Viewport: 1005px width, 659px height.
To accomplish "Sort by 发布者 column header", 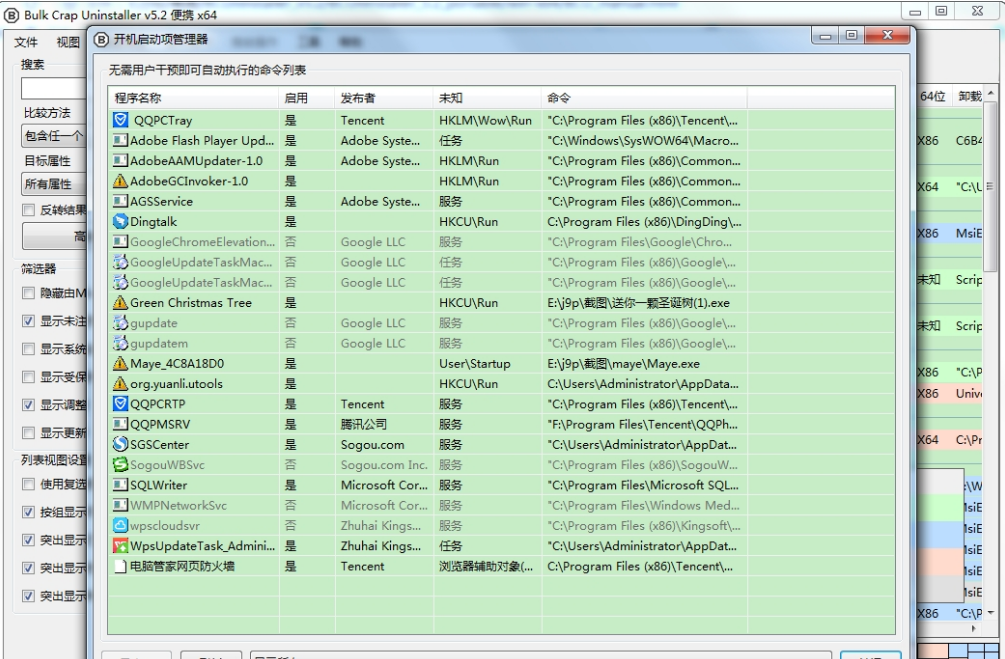I will pyautogui.click(x=383, y=98).
